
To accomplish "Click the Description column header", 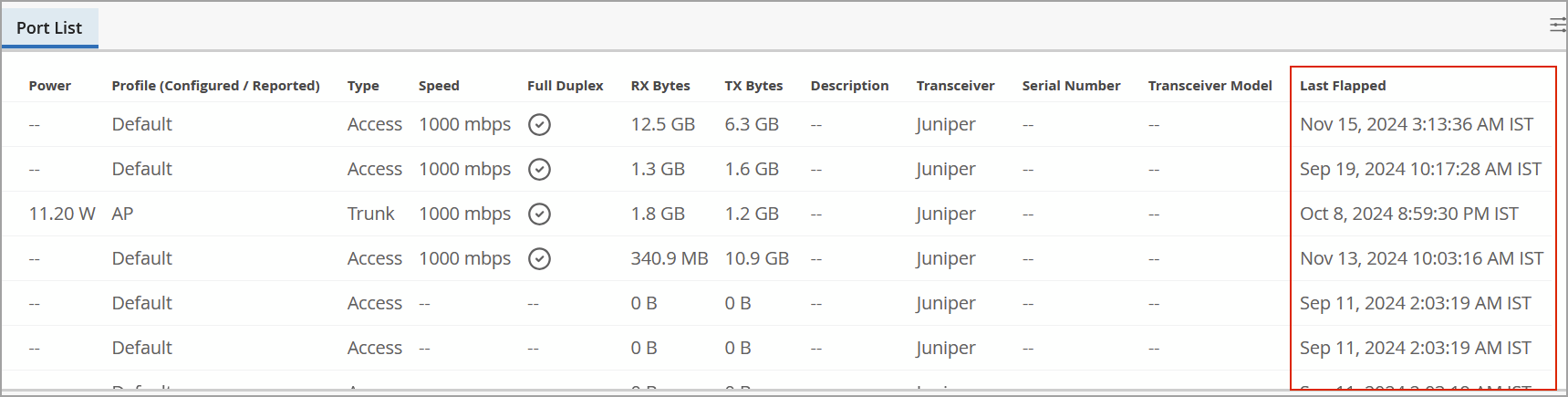I will [x=849, y=86].
